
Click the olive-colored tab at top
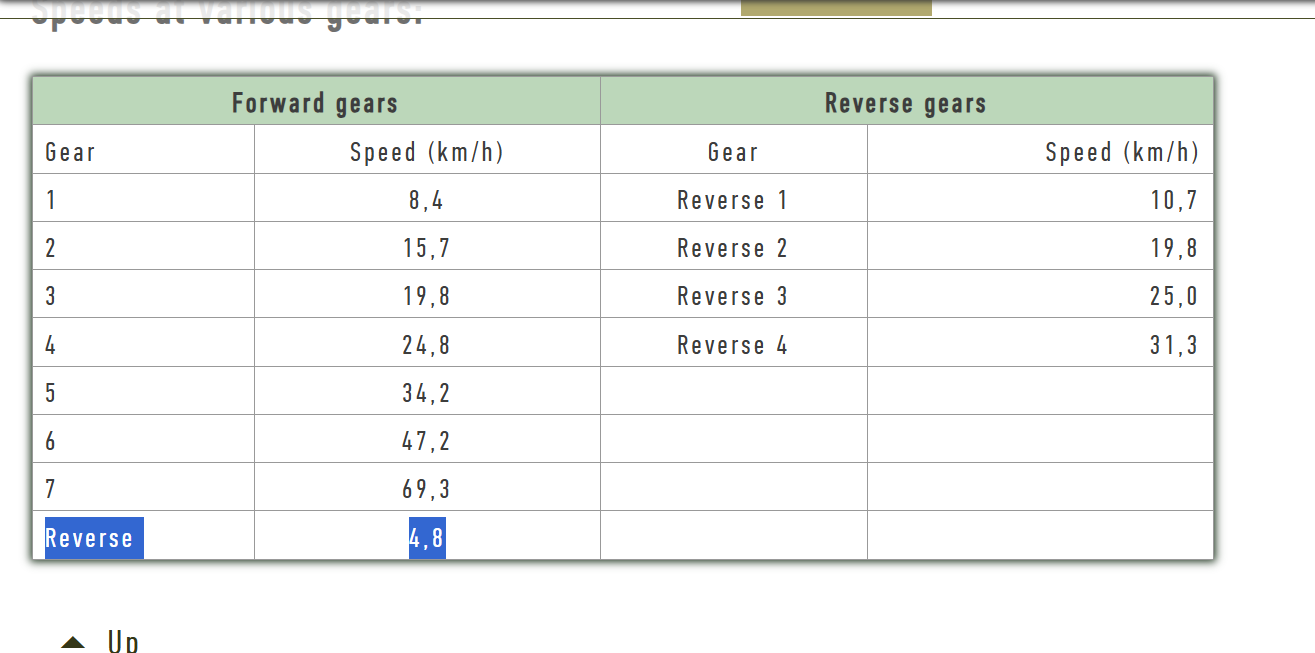[x=836, y=7]
